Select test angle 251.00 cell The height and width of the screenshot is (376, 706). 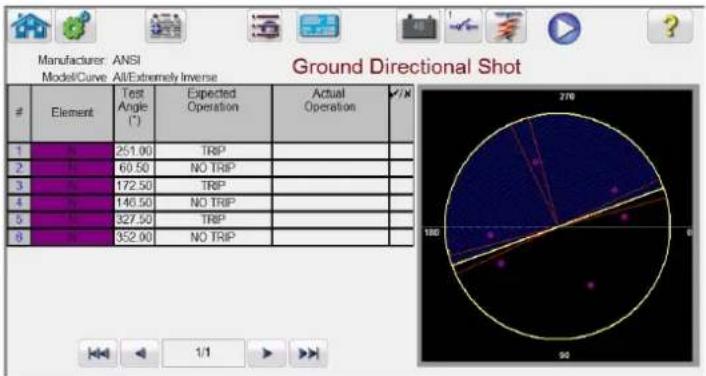134,151
